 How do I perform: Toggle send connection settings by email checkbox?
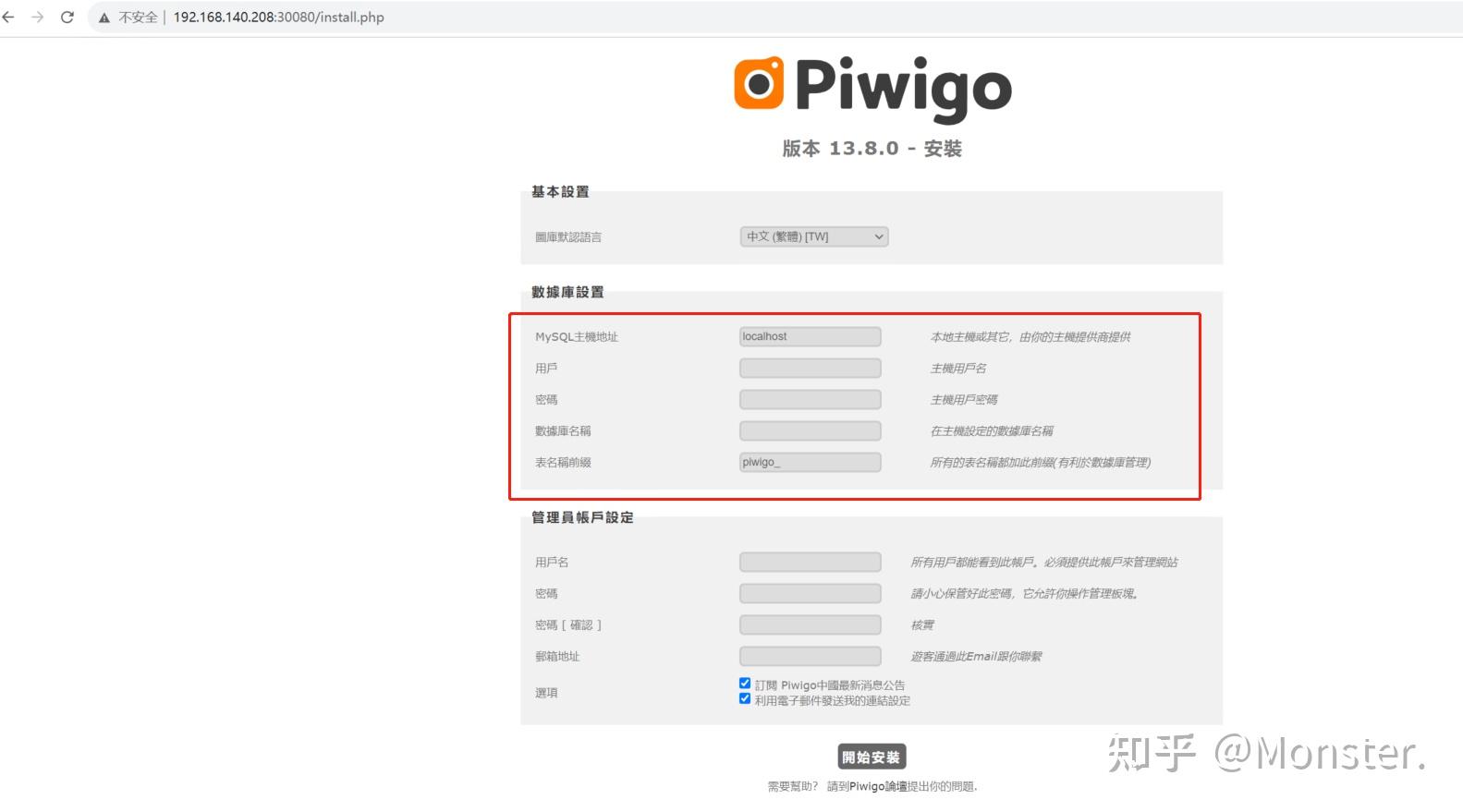pyautogui.click(x=745, y=699)
